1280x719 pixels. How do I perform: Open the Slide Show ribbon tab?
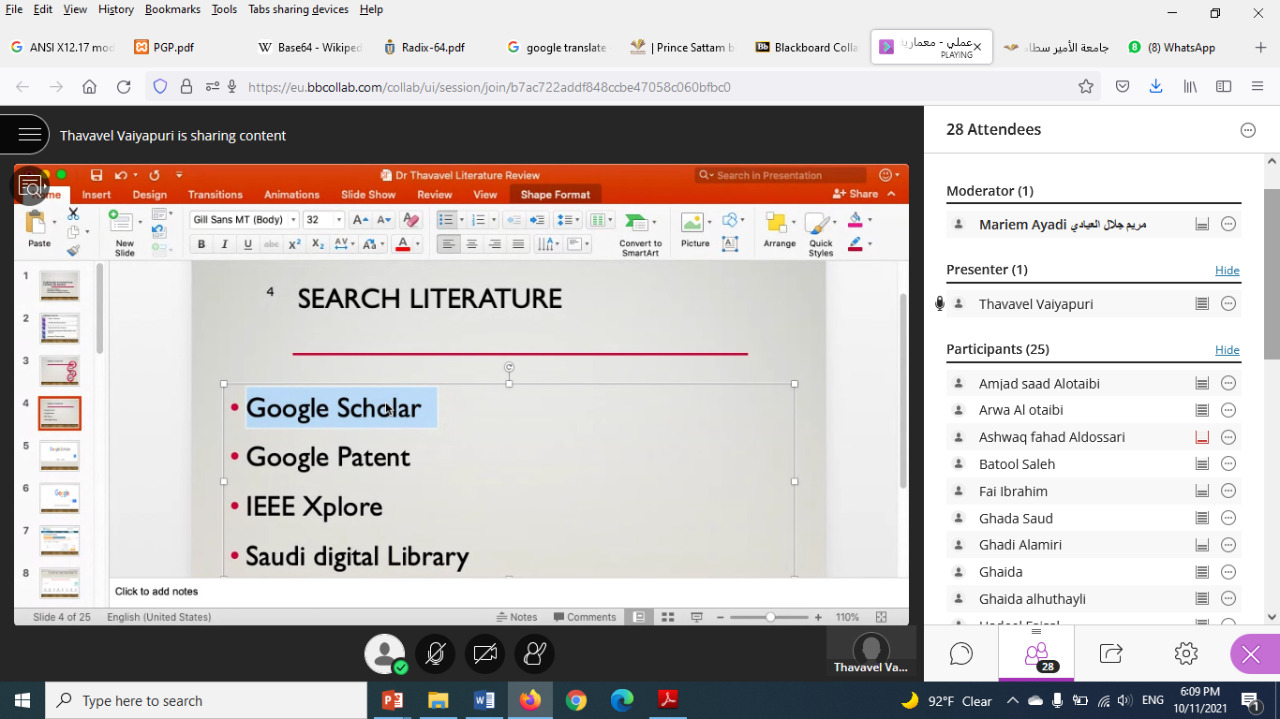pos(368,195)
